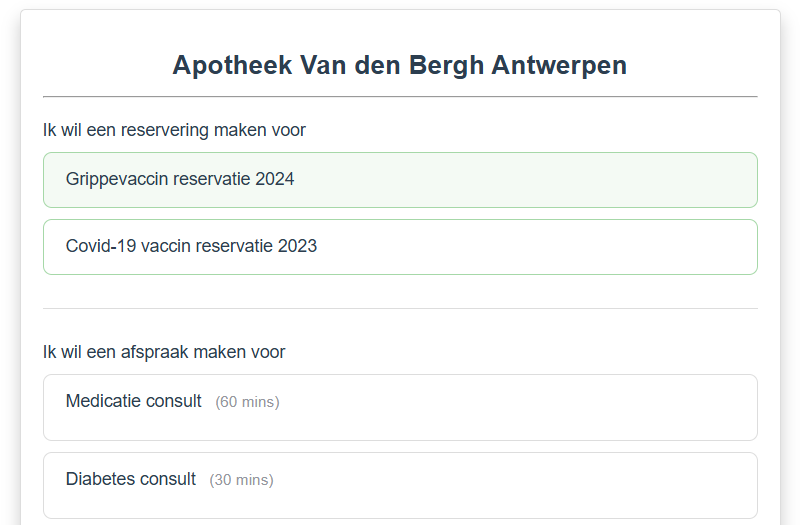Click the year 2024 in the Grippevaccin option
The width and height of the screenshot is (812, 525).
pos(275,180)
